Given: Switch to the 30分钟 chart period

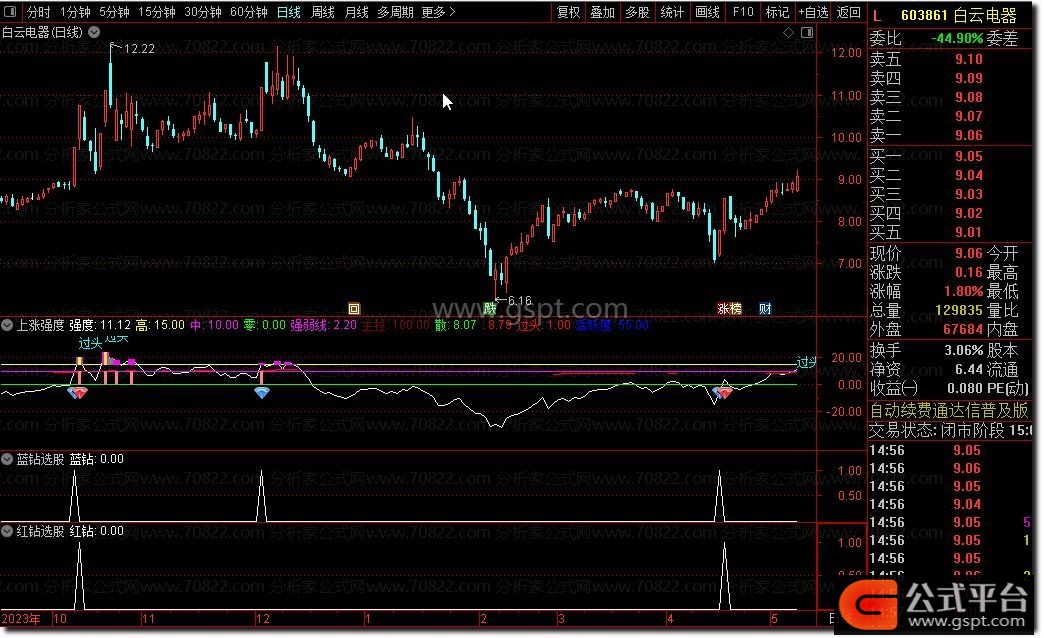Looking at the screenshot, I should click(203, 12).
